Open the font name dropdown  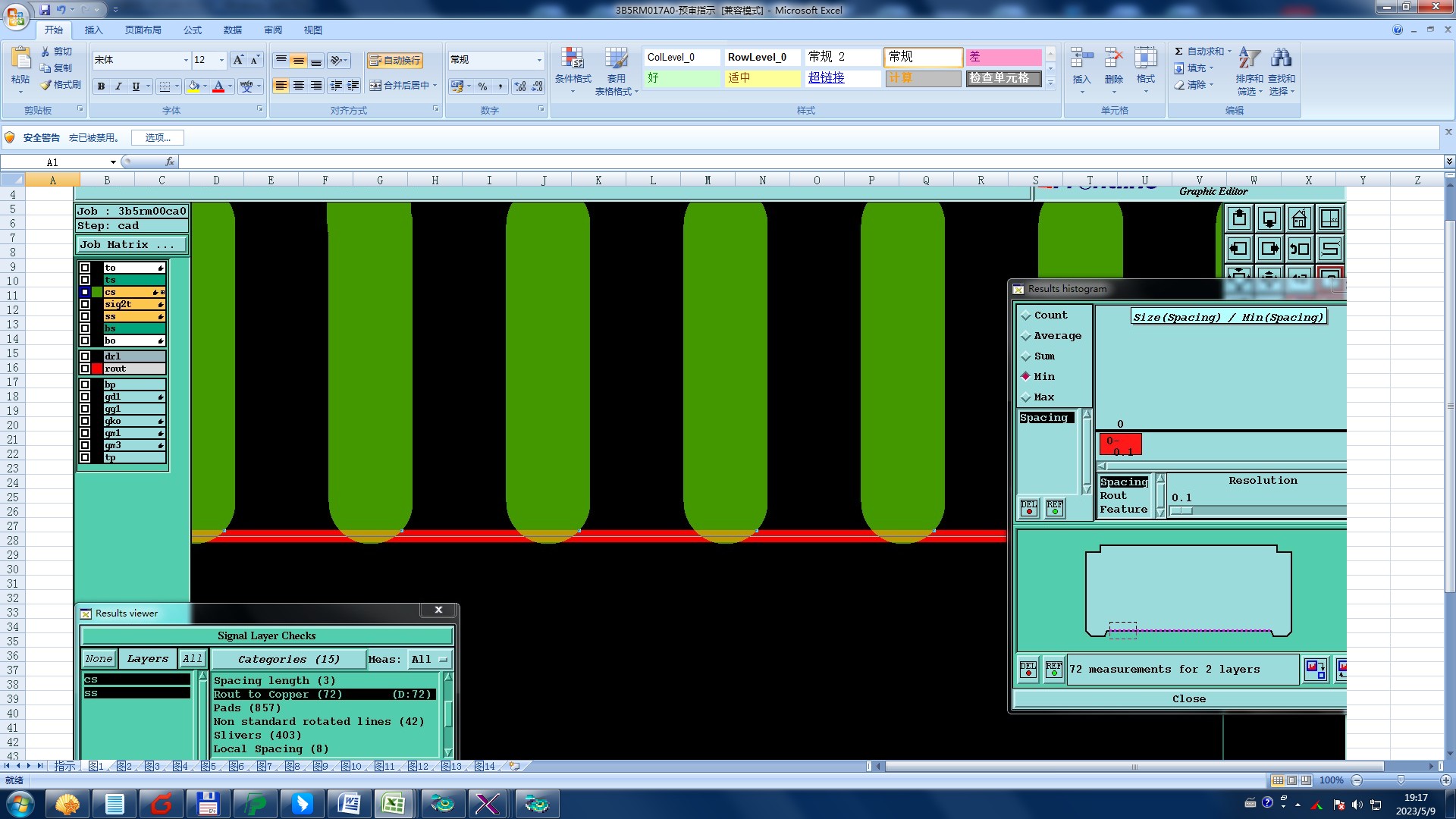(x=186, y=60)
